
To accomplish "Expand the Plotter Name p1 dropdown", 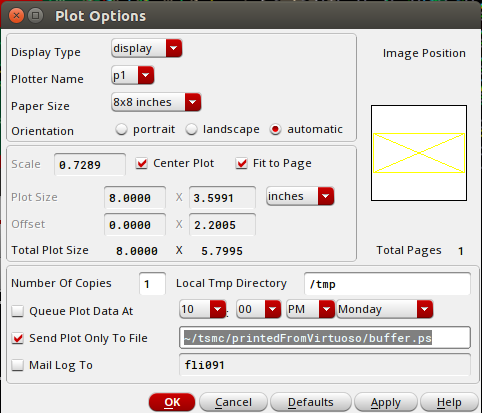I will pos(133,75).
